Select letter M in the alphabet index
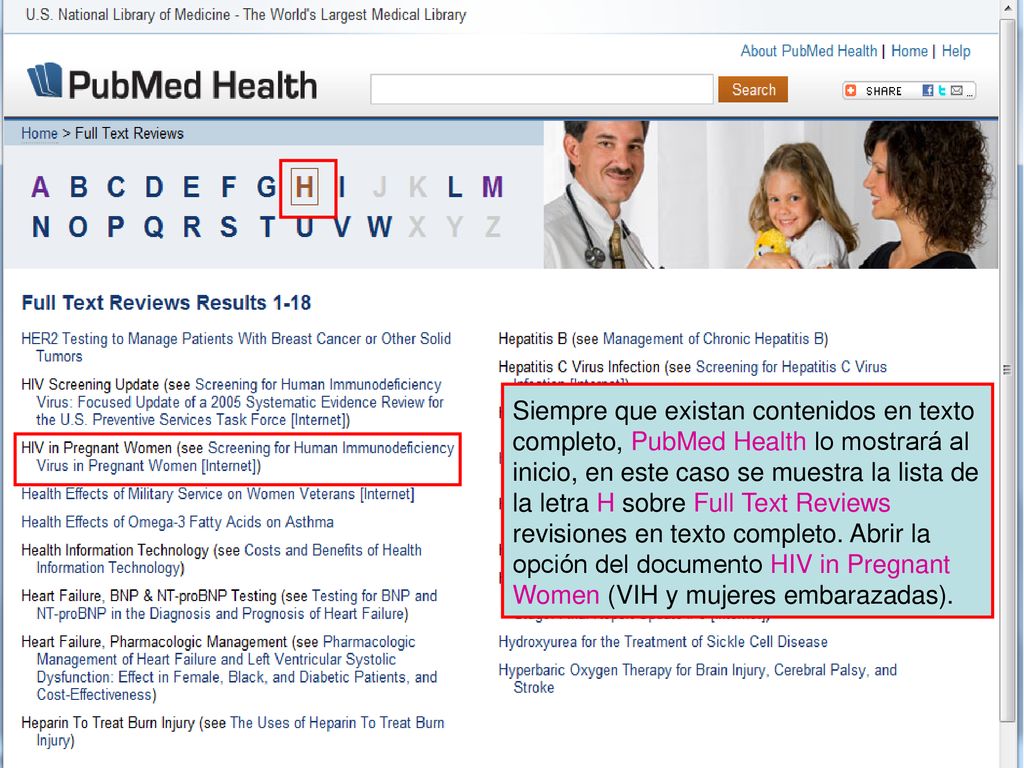 pyautogui.click(x=492, y=187)
